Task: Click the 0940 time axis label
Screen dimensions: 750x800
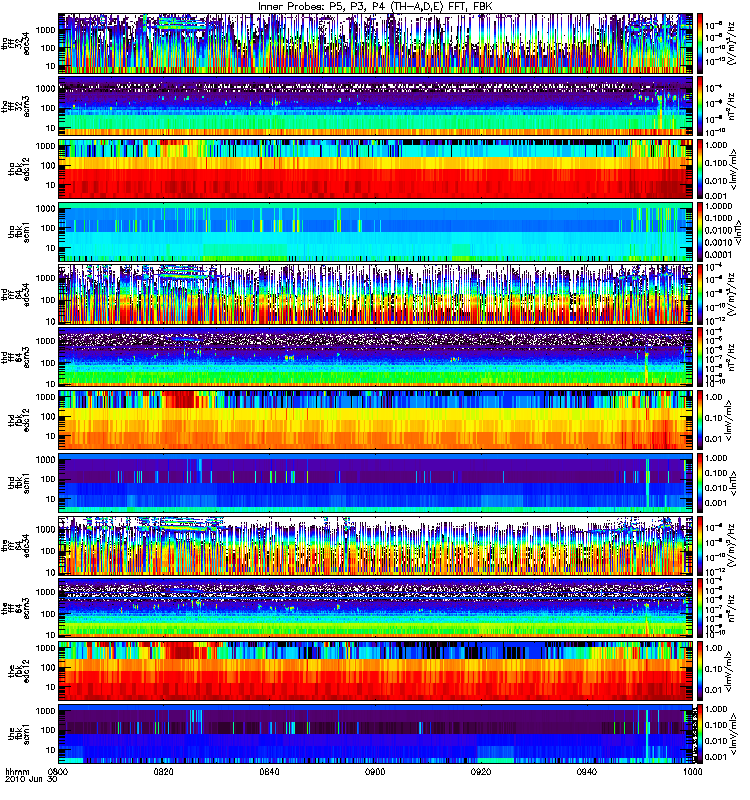Action: click(586, 771)
